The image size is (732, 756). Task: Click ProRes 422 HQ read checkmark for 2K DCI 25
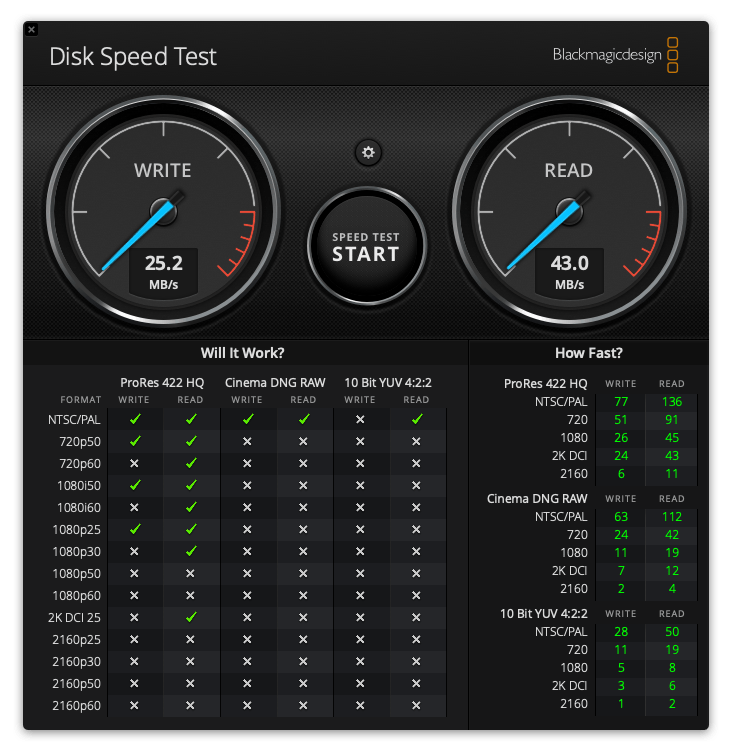pyautogui.click(x=190, y=617)
